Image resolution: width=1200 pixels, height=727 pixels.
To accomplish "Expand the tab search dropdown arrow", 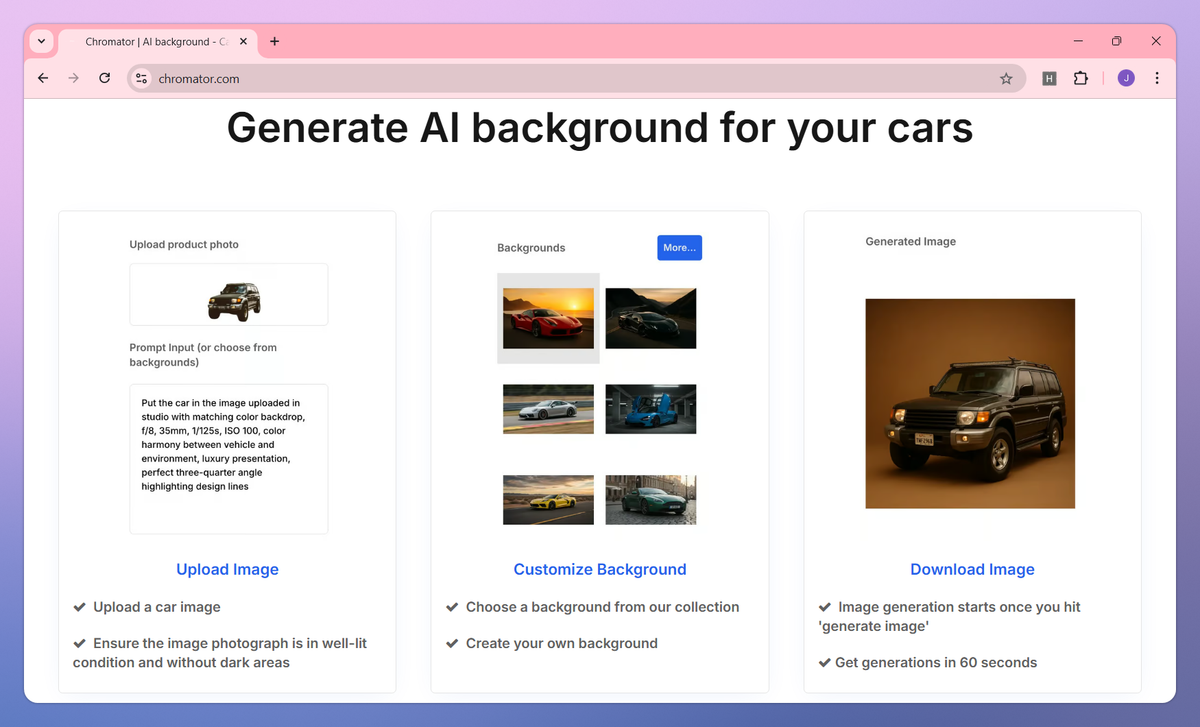I will pyautogui.click(x=41, y=41).
